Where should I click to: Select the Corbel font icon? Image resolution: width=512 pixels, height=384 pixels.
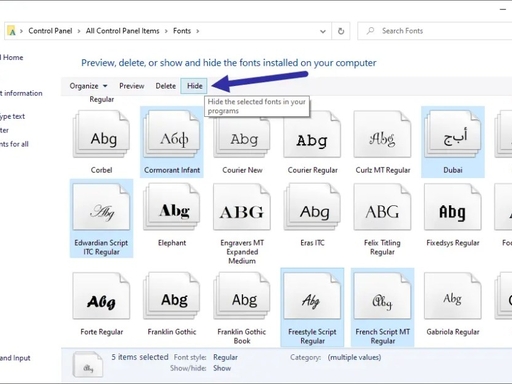(x=101, y=135)
